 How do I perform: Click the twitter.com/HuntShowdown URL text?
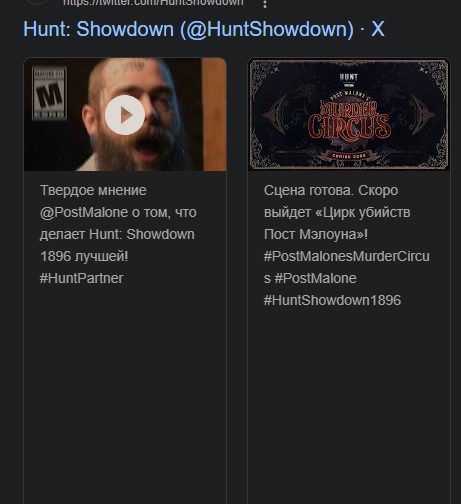click(153, 3)
